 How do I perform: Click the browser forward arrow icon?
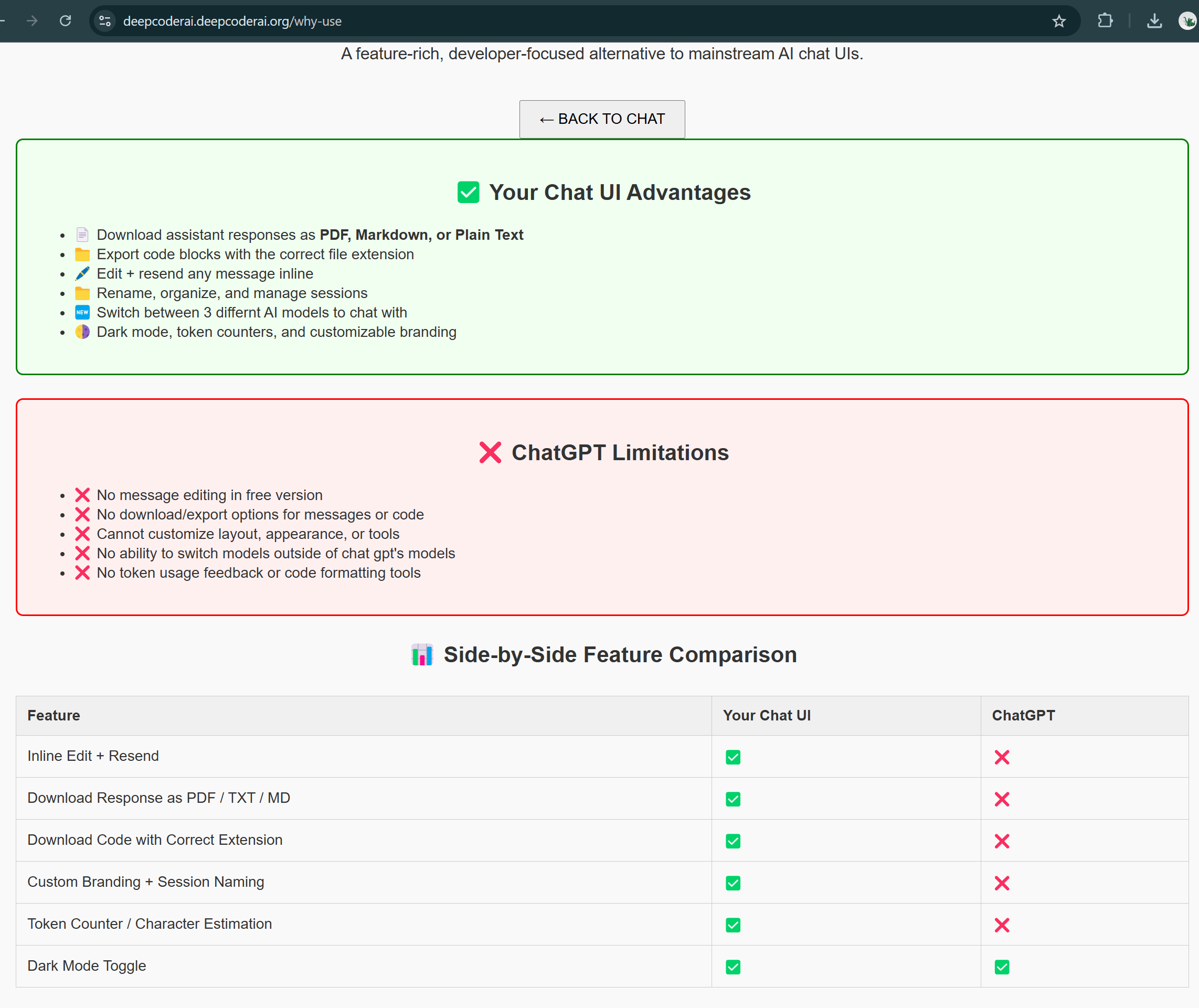(32, 21)
